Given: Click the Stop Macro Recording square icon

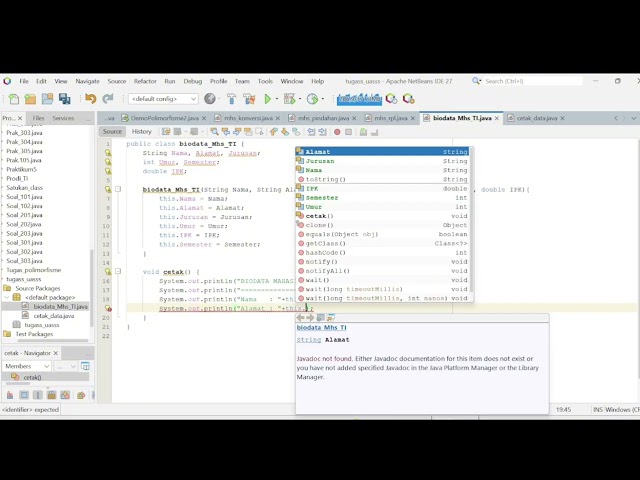Looking at the screenshot, I should click(x=348, y=132).
